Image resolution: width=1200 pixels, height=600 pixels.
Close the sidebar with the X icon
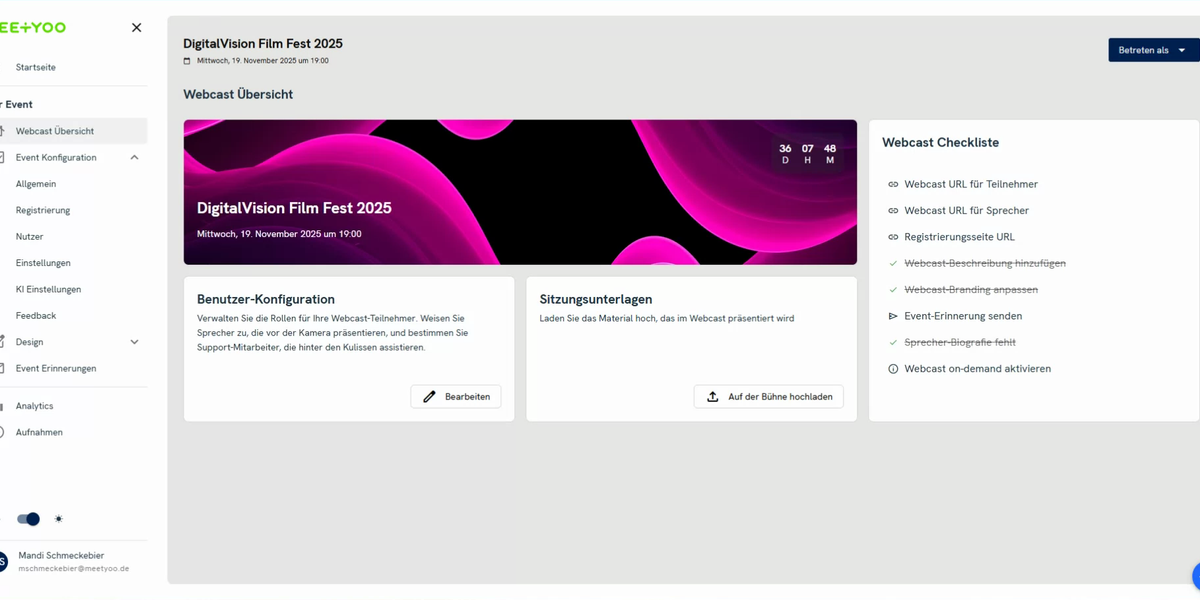pyautogui.click(x=137, y=28)
